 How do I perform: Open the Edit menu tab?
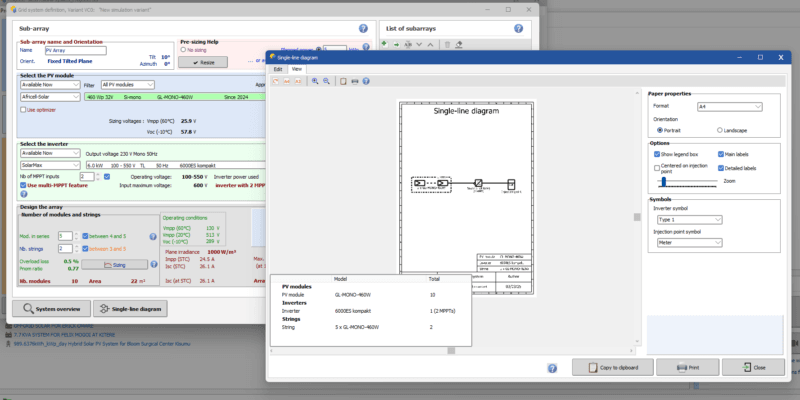point(278,69)
